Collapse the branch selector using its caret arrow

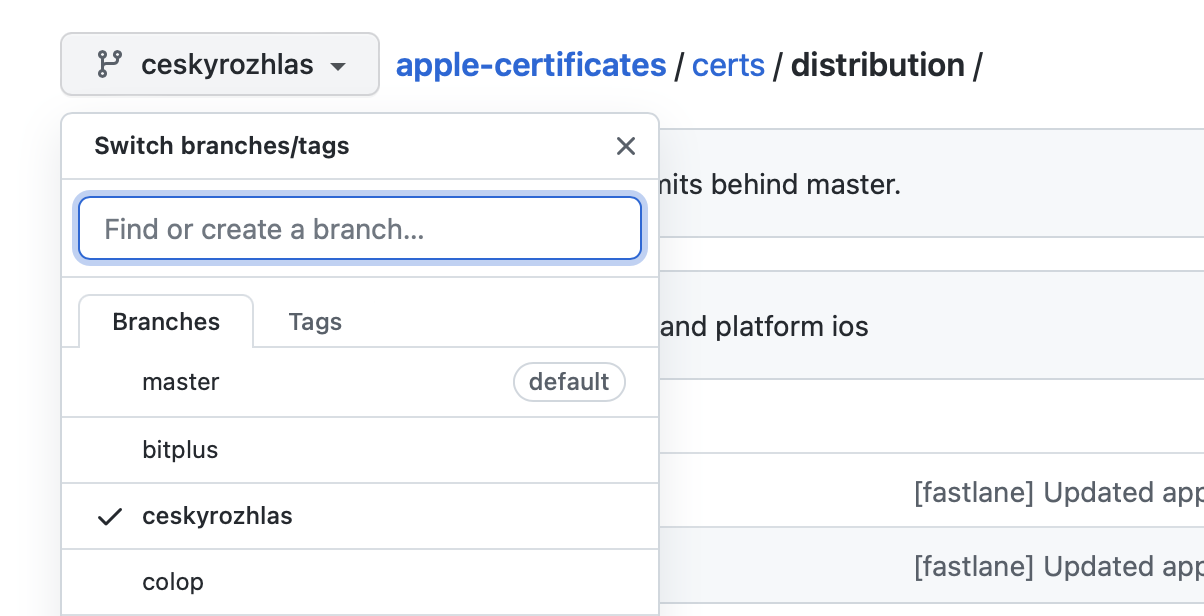pos(338,66)
